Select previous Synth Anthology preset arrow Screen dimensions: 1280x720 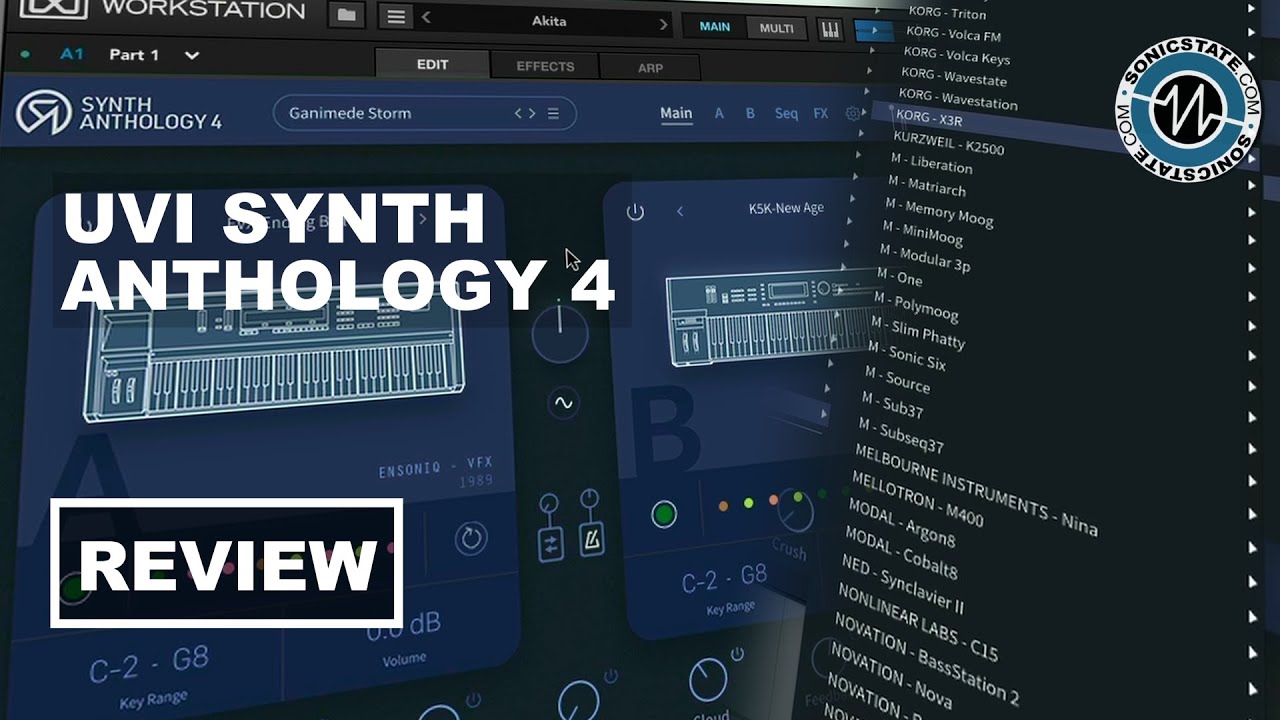(519, 113)
